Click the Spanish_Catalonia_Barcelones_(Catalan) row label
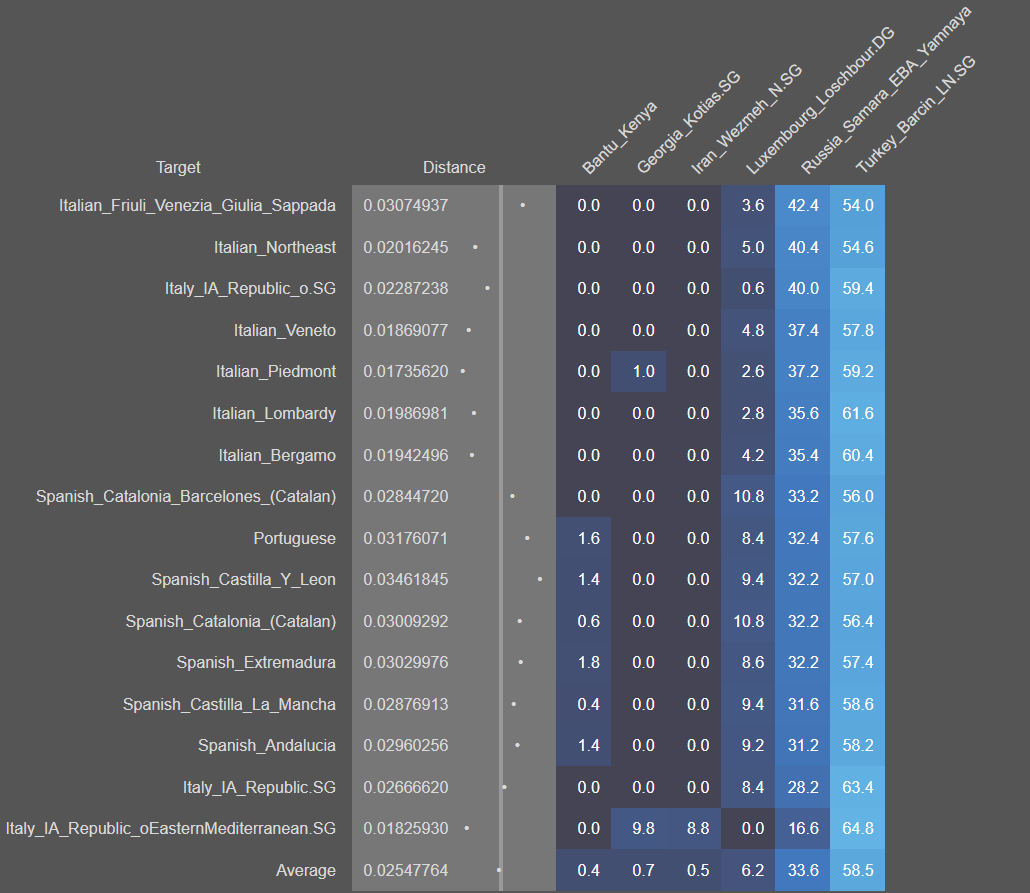Viewport: 1030px width, 893px height. [186, 497]
